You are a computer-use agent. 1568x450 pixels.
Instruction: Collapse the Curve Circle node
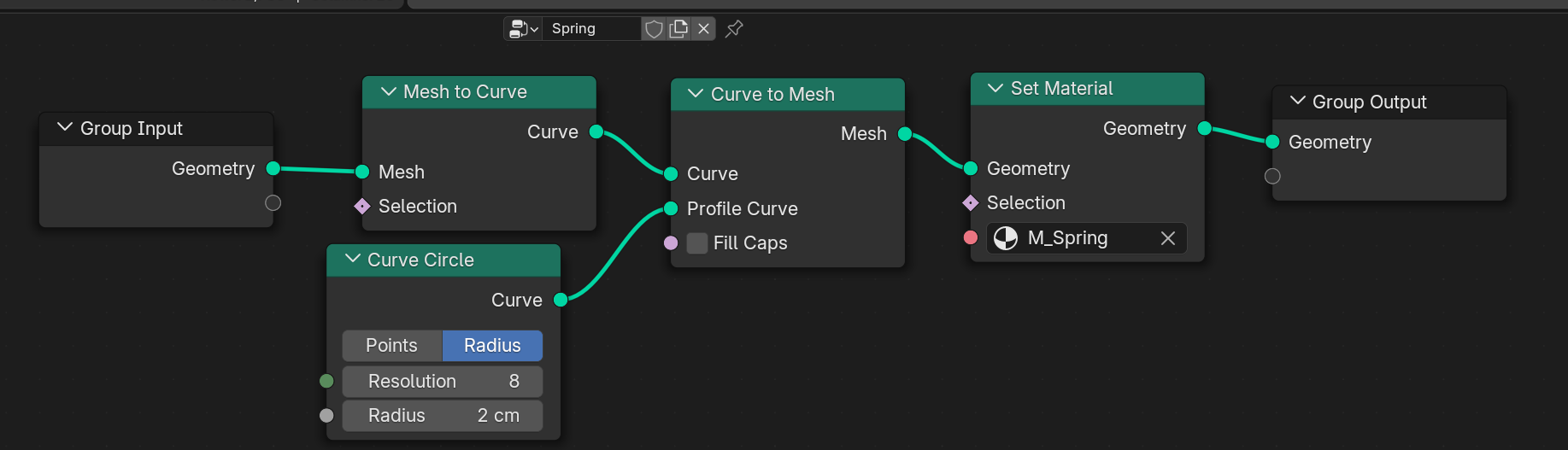[x=353, y=259]
